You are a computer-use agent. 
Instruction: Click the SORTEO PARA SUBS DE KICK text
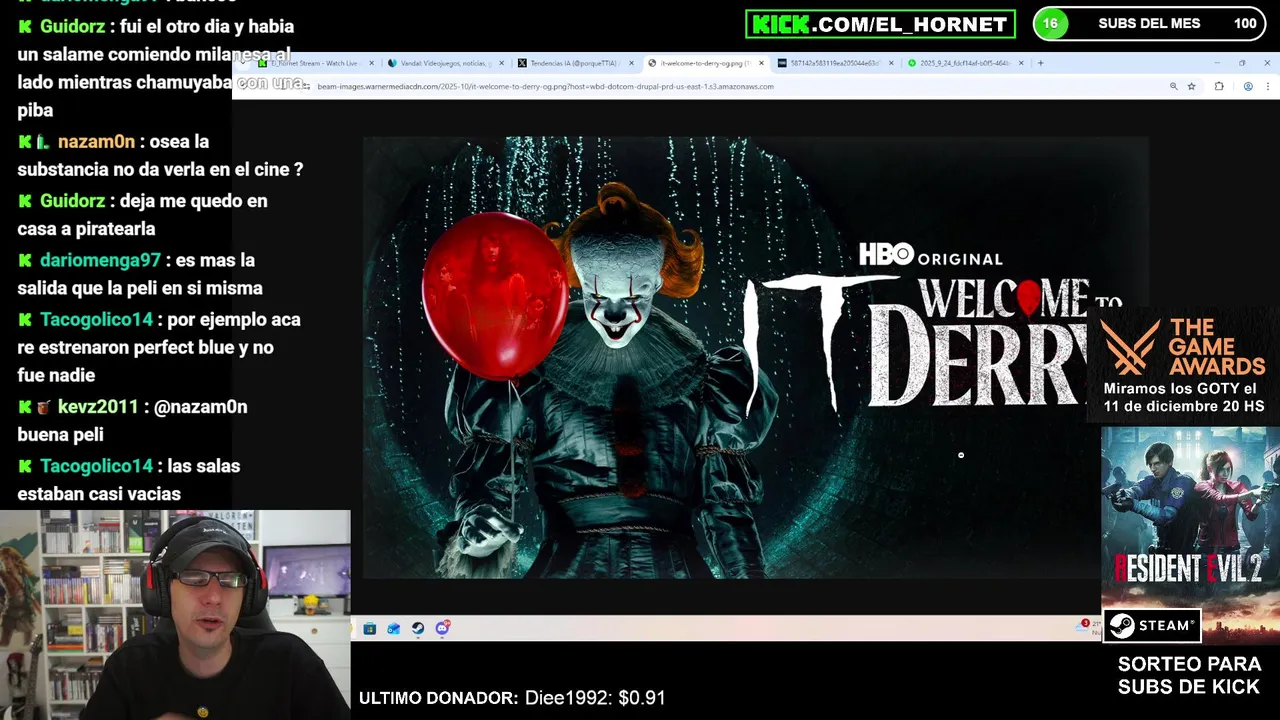point(1189,675)
